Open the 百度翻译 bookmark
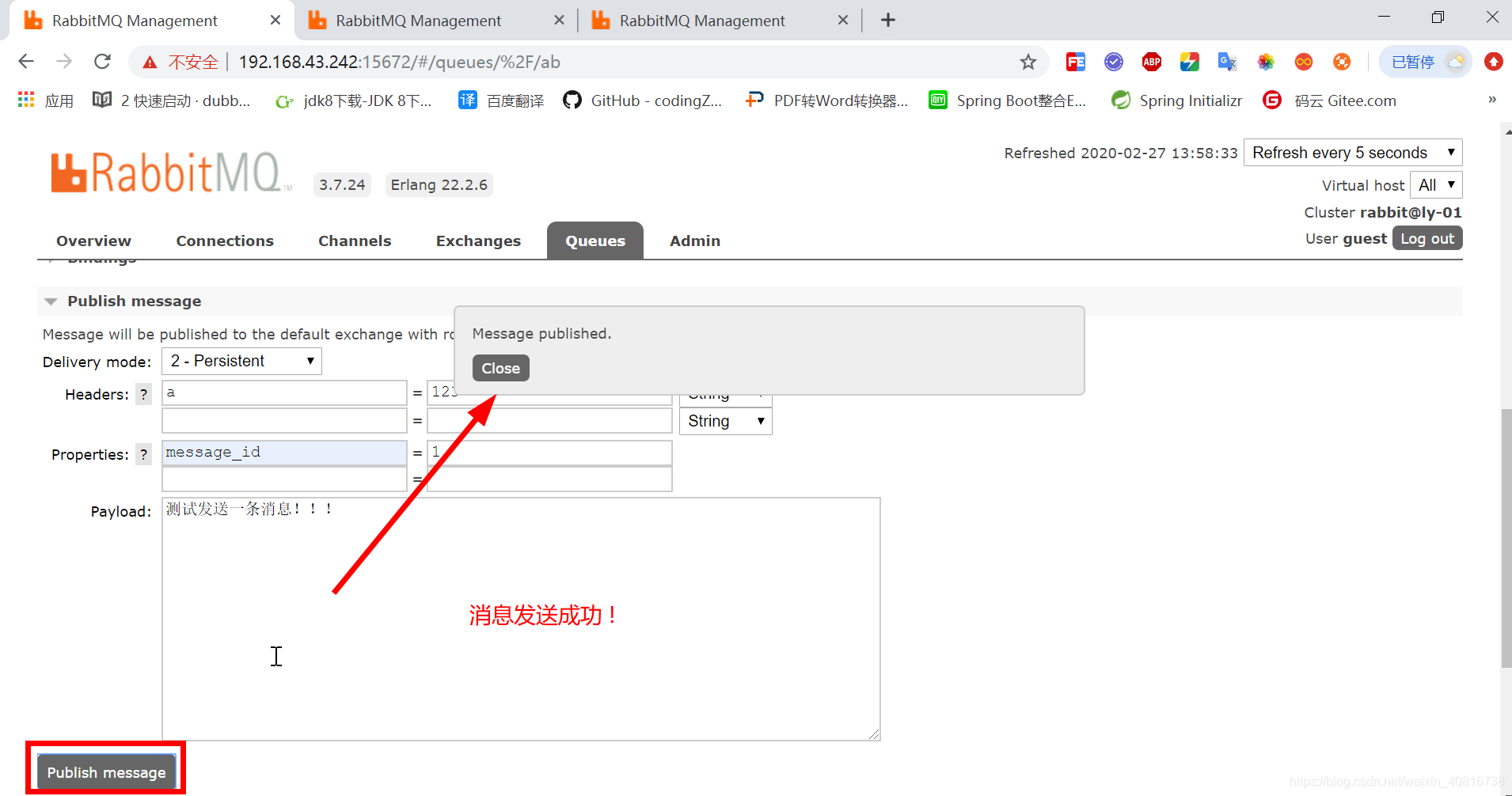Viewport: 1512px width, 796px height. point(501,100)
